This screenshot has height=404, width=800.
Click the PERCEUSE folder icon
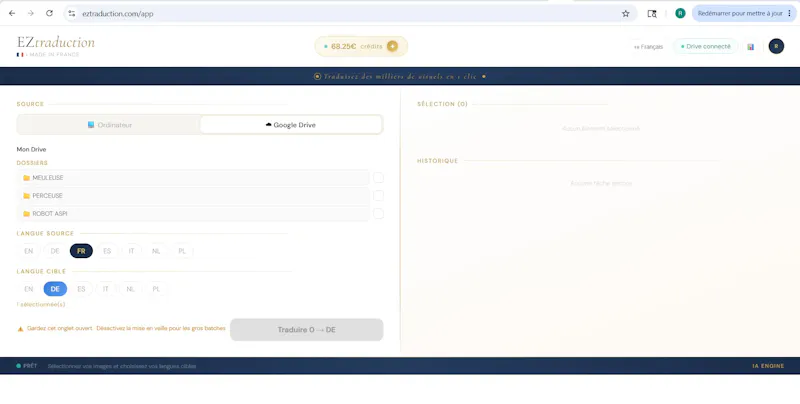pyautogui.click(x=27, y=196)
